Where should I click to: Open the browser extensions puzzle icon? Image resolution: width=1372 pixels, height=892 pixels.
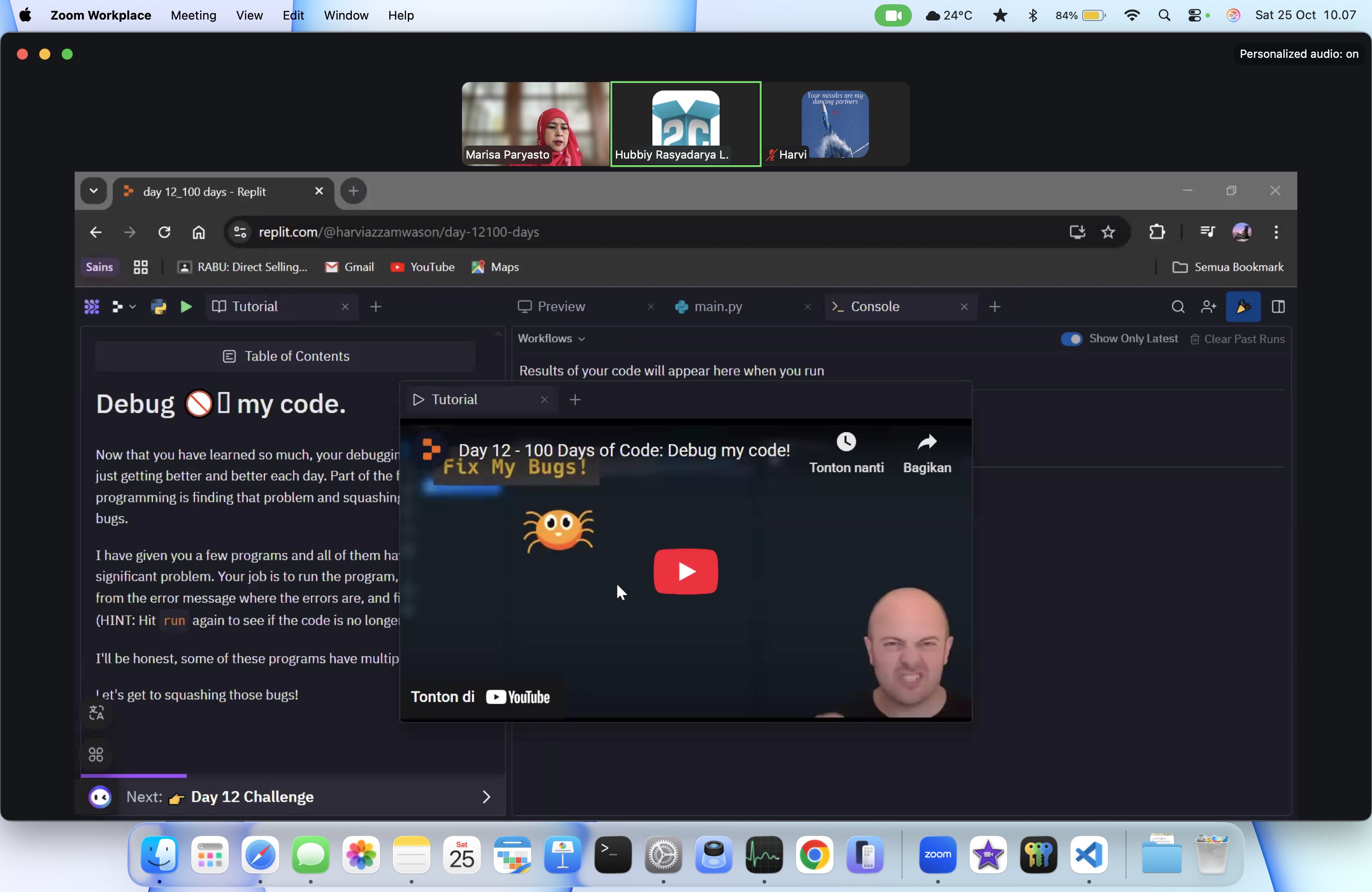point(1156,232)
